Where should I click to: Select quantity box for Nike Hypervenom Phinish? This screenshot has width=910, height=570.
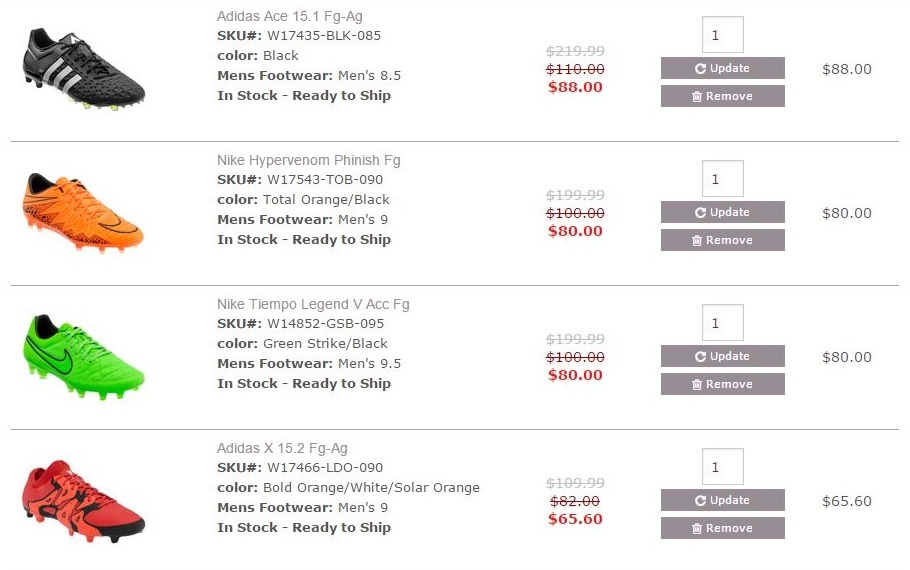[x=722, y=179]
